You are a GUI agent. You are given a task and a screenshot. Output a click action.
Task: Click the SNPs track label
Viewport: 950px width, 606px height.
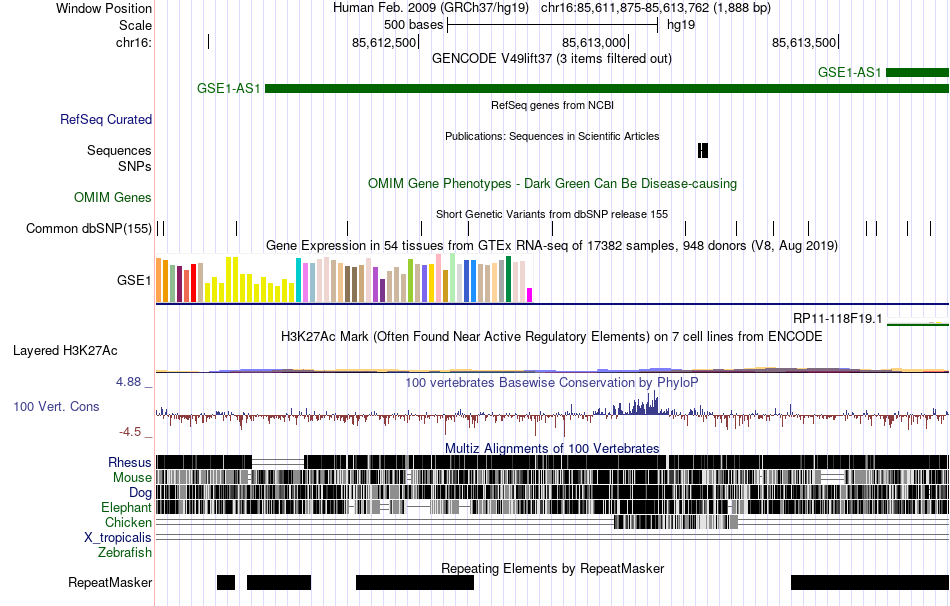pos(135,166)
